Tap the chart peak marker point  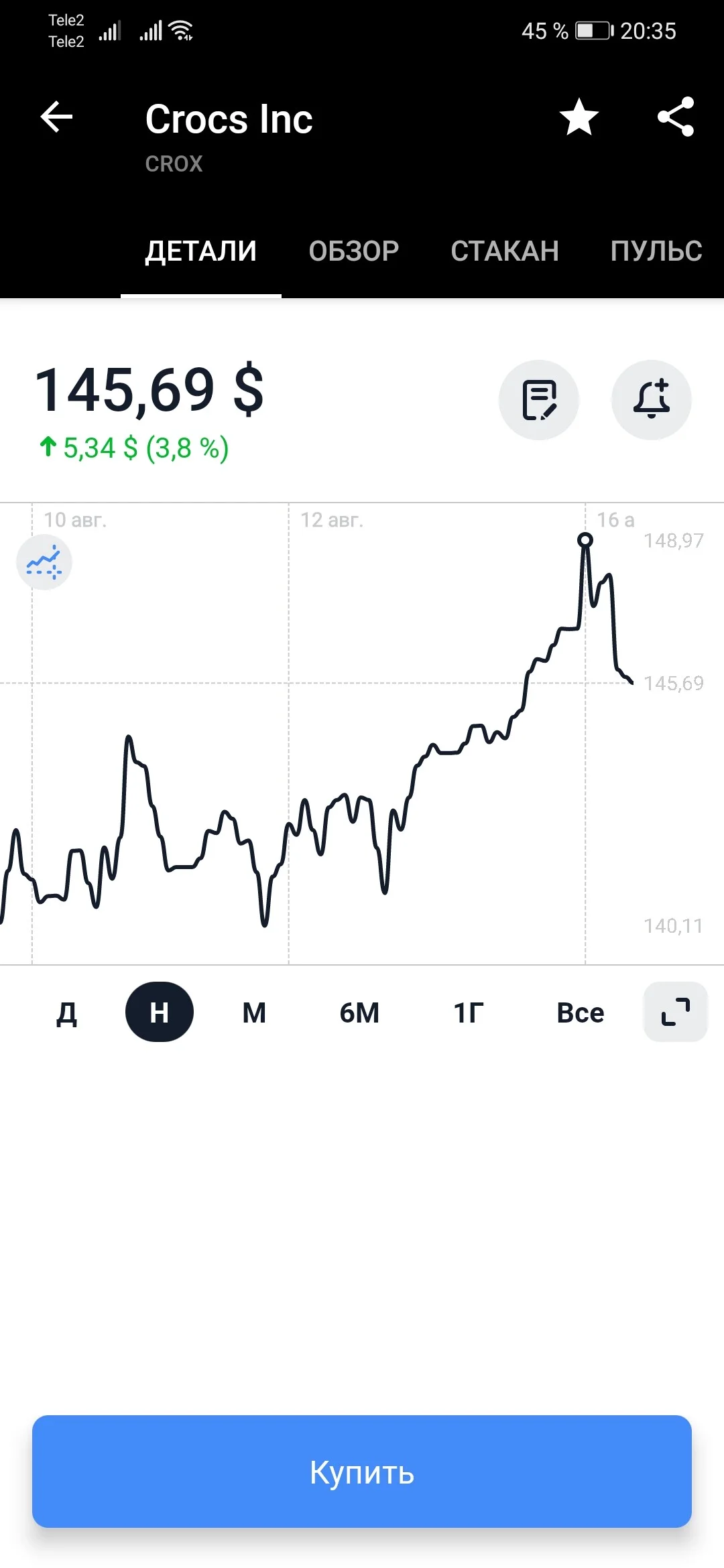[x=585, y=540]
